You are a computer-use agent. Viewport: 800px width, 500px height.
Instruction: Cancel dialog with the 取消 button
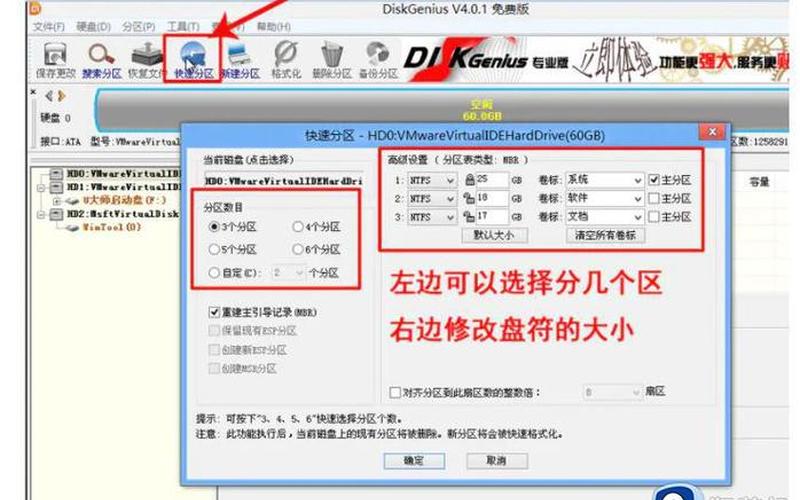(x=497, y=461)
